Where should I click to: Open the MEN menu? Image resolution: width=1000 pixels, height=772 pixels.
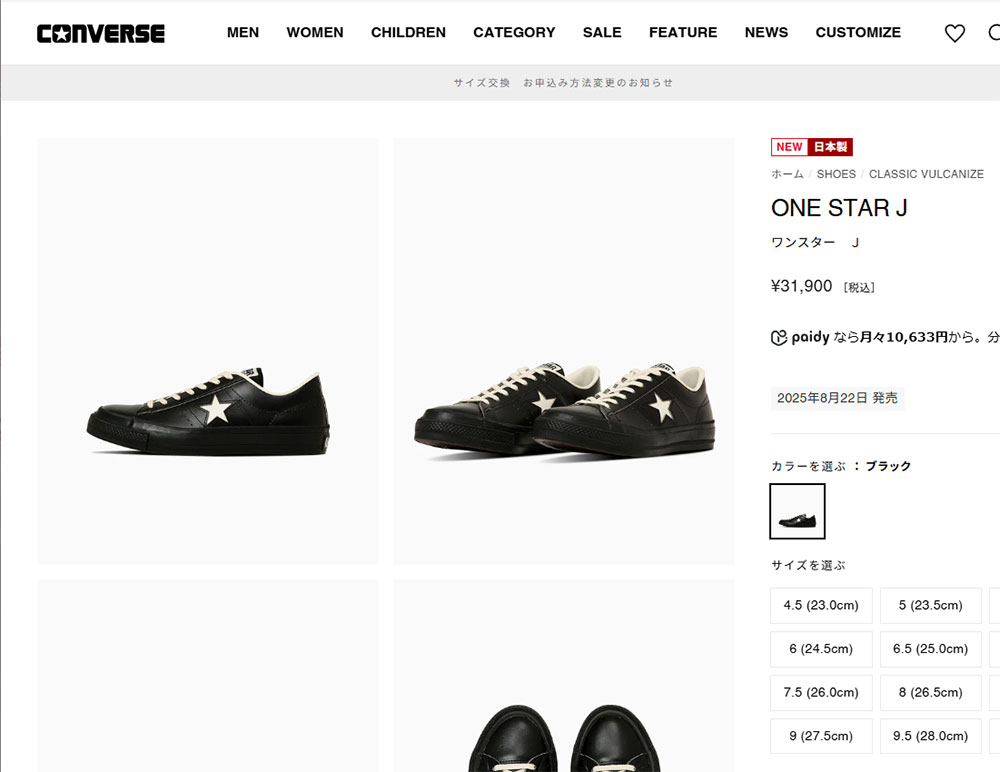pyautogui.click(x=243, y=33)
